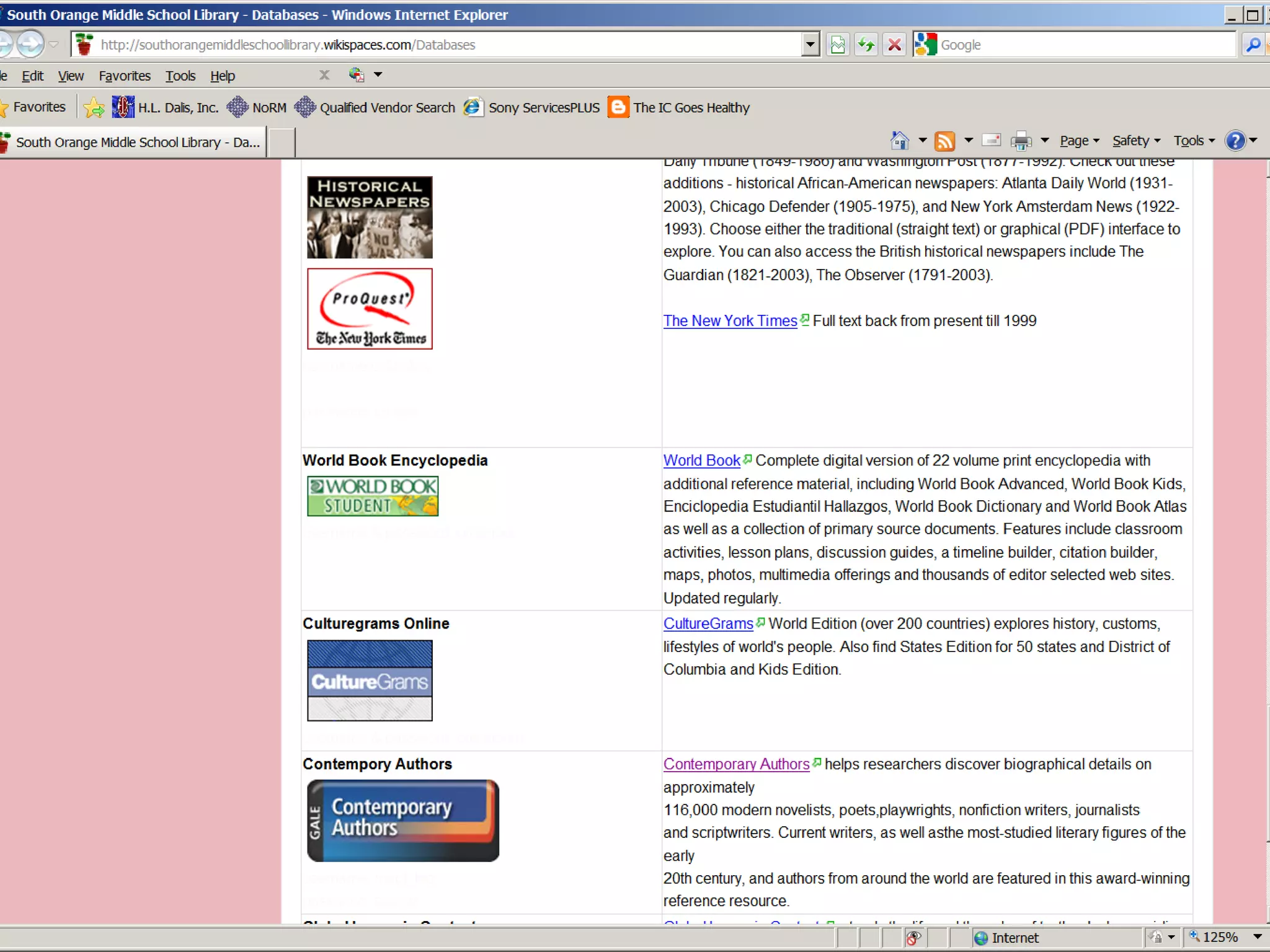Click the RSS feeds icon
Screen dimensions: 1270x952
pyautogui.click(x=944, y=141)
